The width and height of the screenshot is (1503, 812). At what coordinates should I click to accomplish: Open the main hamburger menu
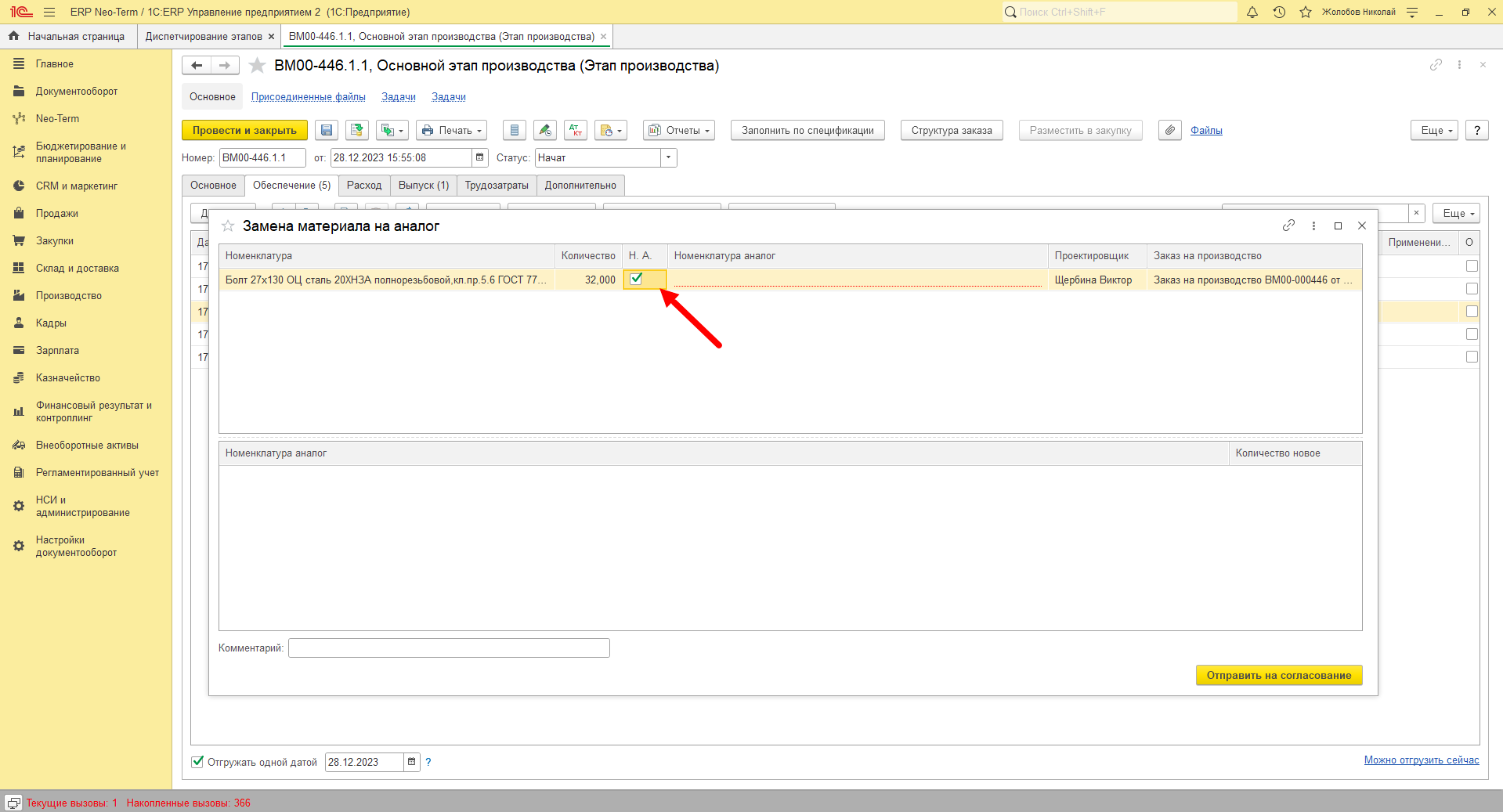click(49, 12)
